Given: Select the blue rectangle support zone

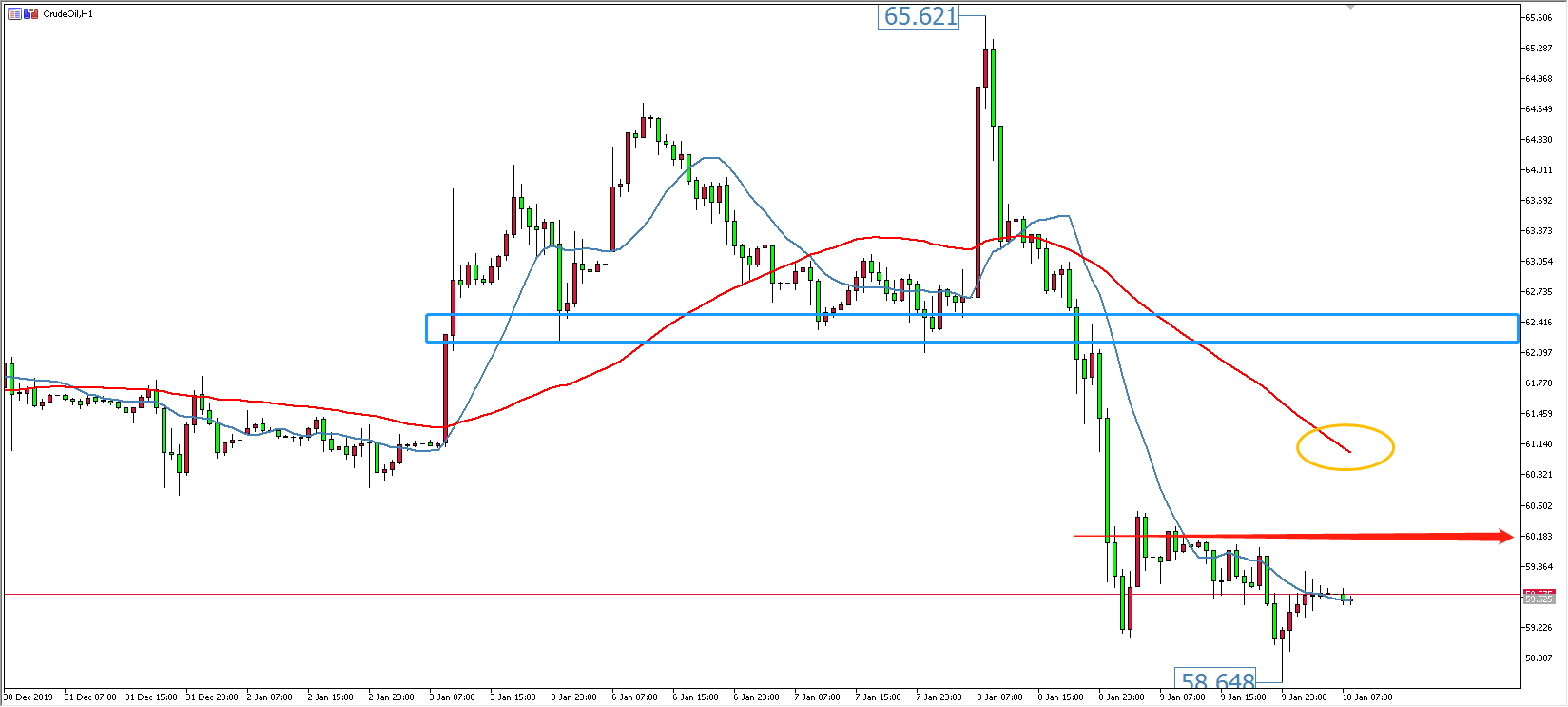Looking at the screenshot, I should pyautogui.click(x=970, y=316).
